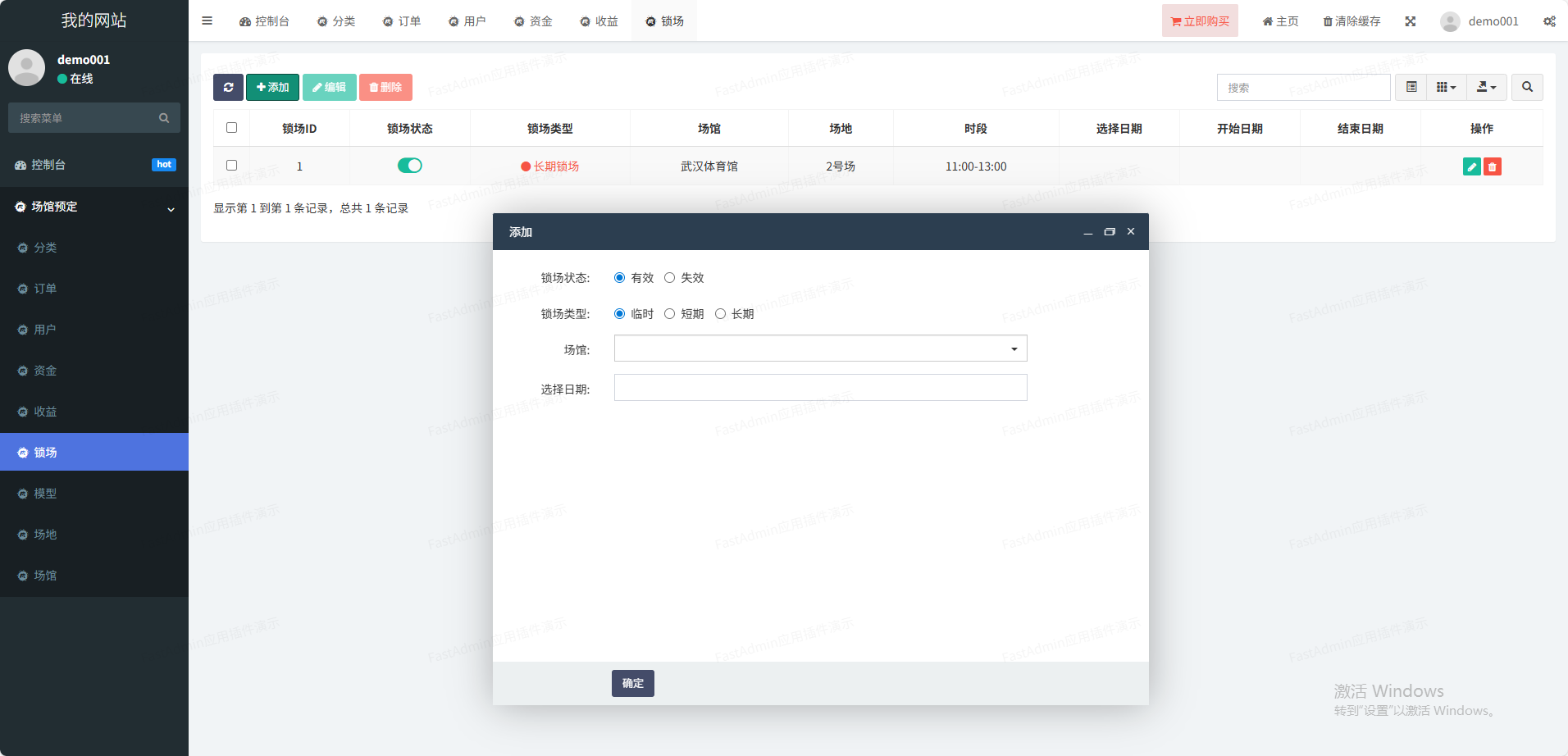The width and height of the screenshot is (1568, 756).
Task: Click the green edit pencil icon in row
Action: (x=1471, y=167)
